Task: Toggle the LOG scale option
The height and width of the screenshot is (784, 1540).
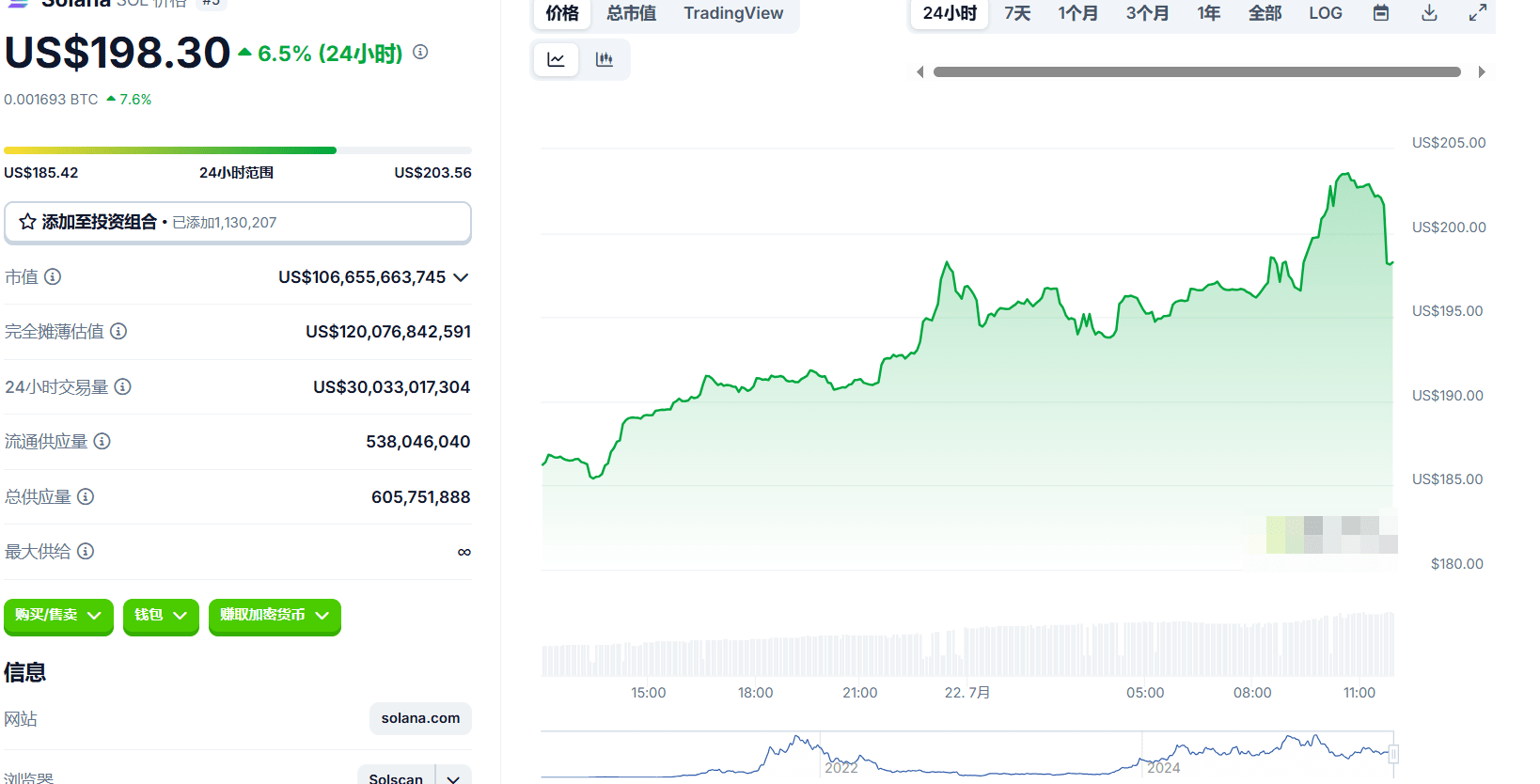Action: point(1326,13)
